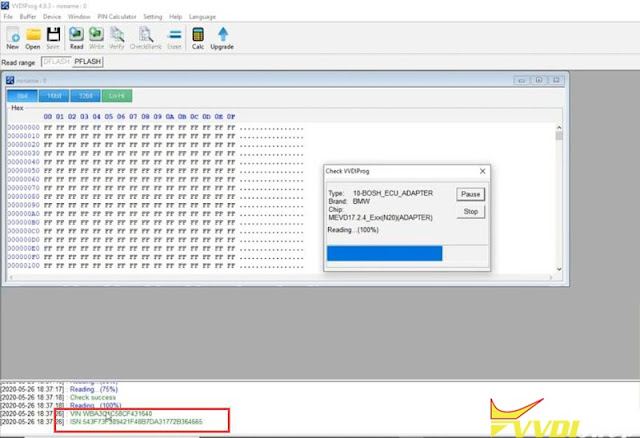Click chip name MEVD17.2.4 text in dialog

380,218
